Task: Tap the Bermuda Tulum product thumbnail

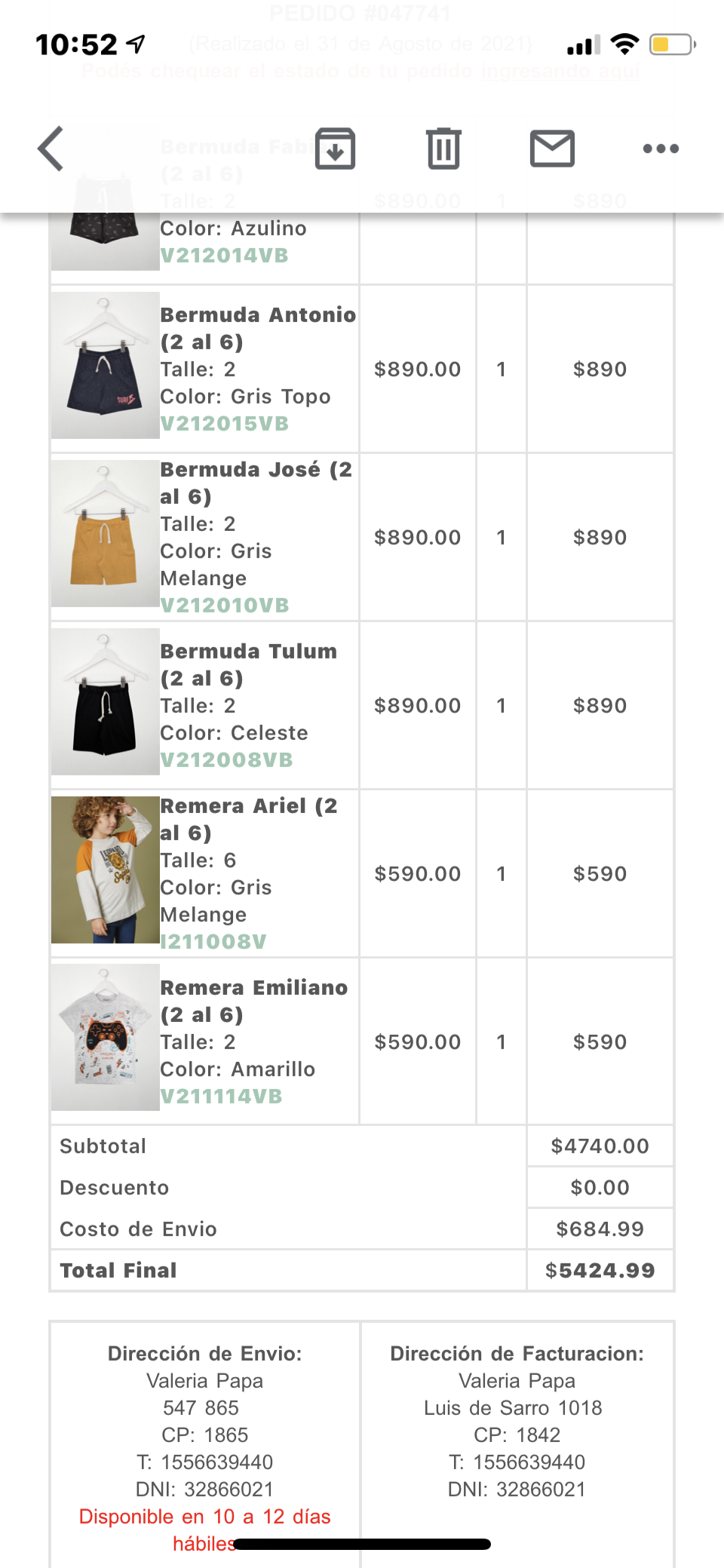Action: [105, 702]
